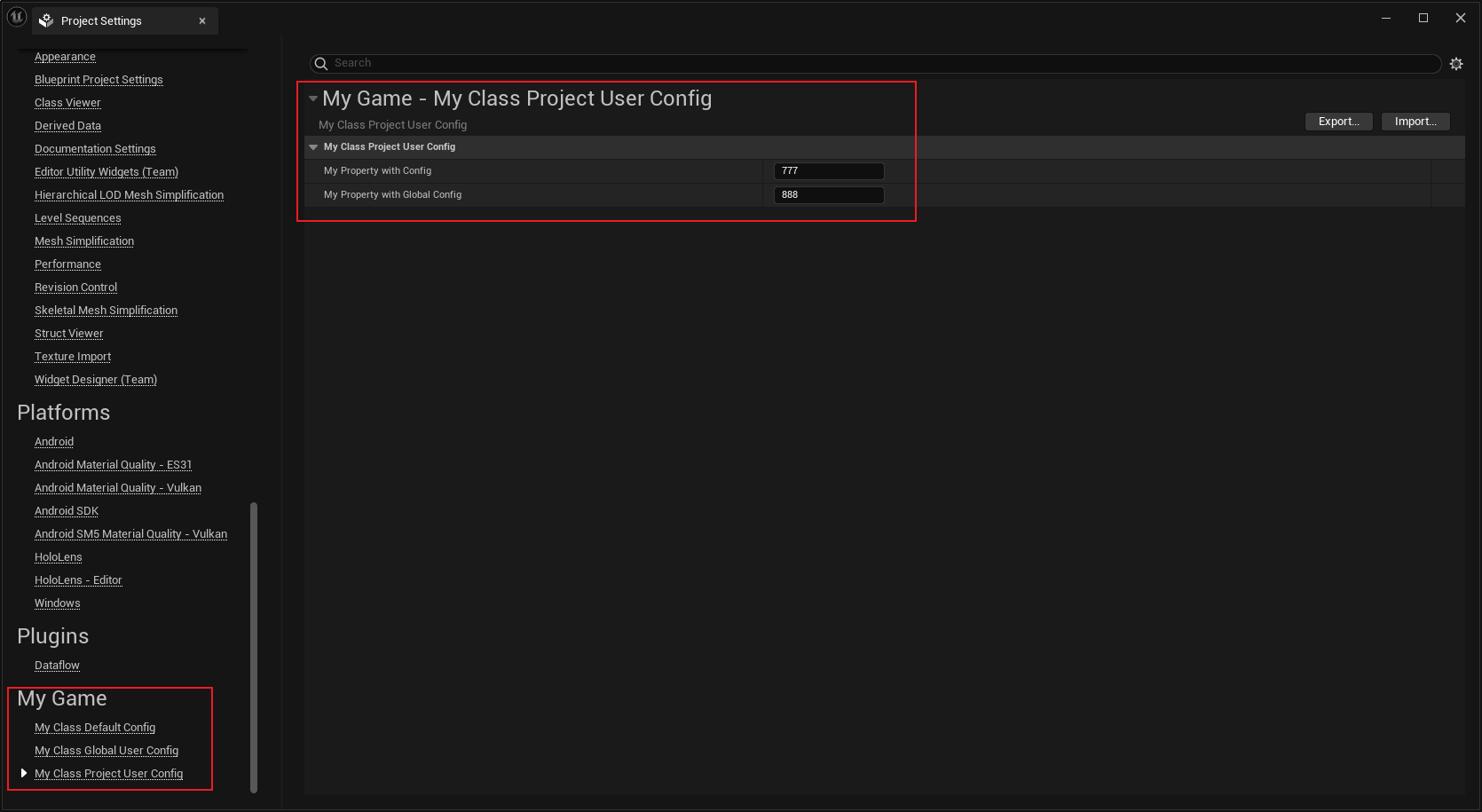Click My Property with Config value field
Screen dimensions: 1482x812
tap(828, 171)
